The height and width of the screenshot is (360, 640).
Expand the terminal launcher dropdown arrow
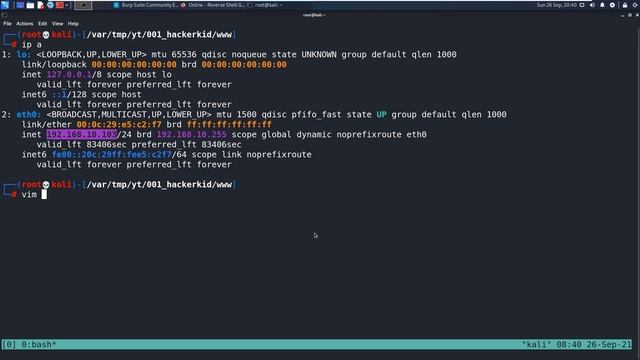67,5
